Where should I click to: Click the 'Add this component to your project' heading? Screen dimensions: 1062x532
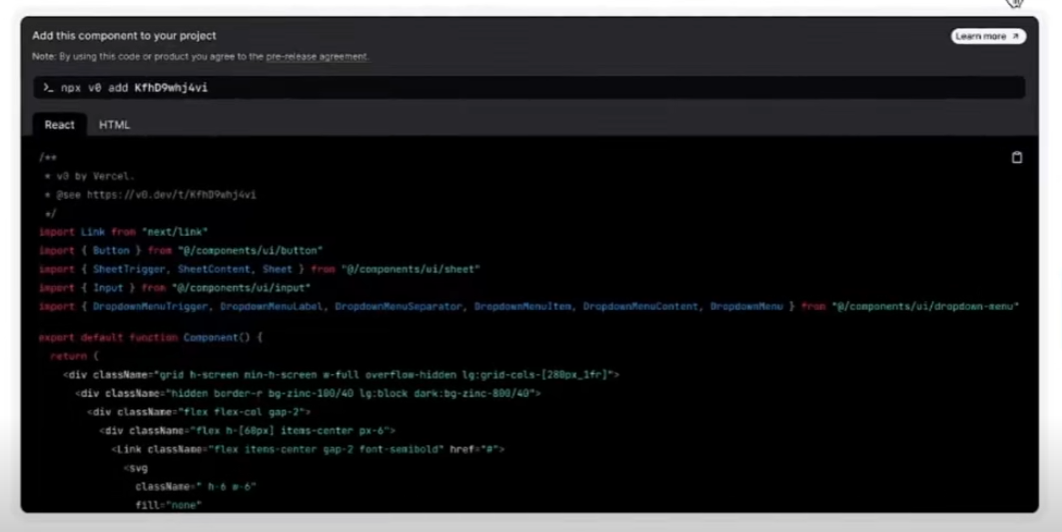click(x=124, y=36)
